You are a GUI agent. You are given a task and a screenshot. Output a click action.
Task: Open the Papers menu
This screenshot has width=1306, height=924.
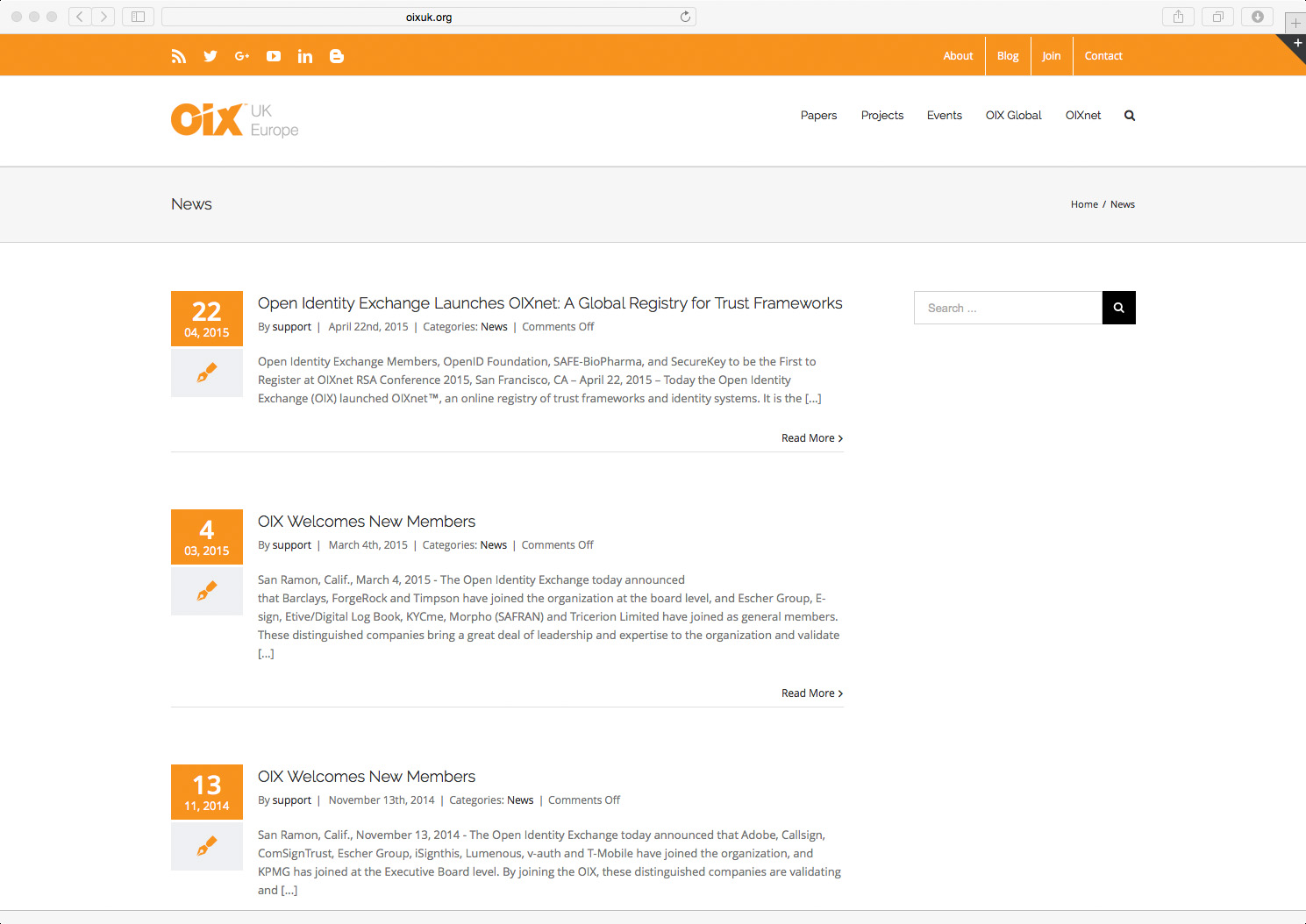tap(818, 116)
